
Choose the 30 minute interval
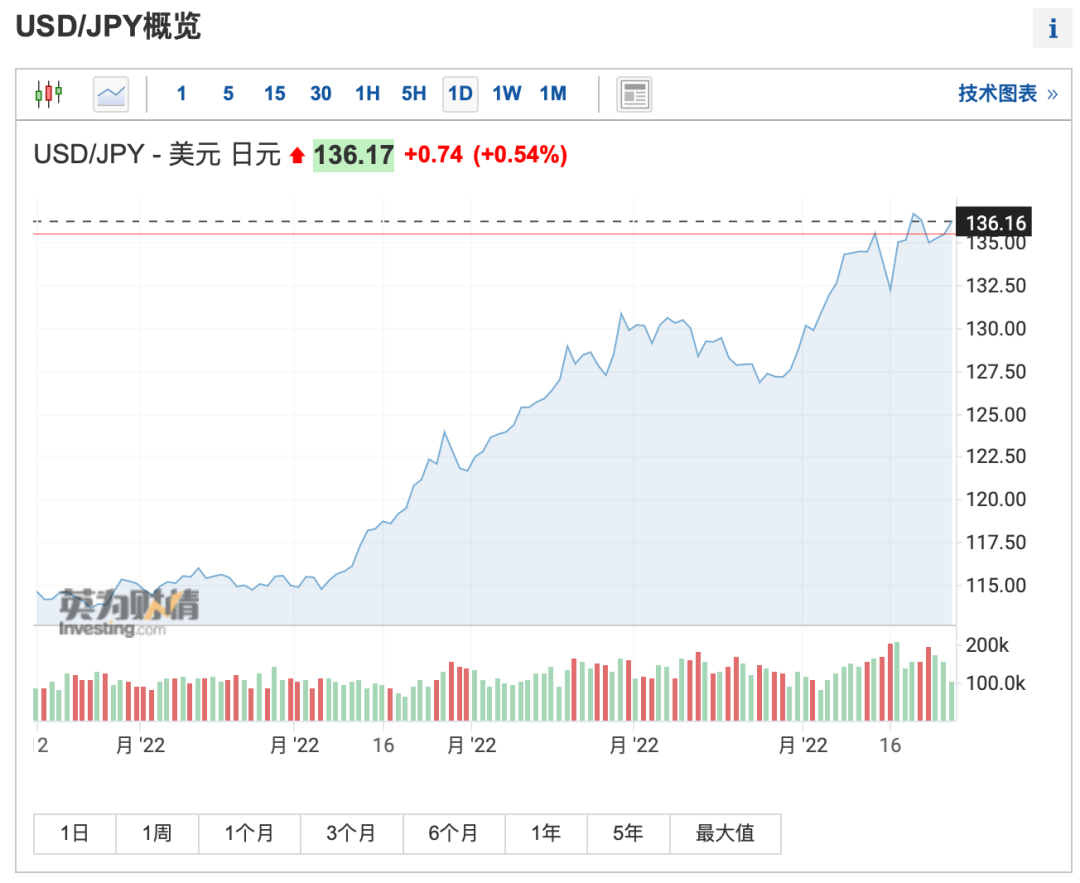[x=320, y=94]
